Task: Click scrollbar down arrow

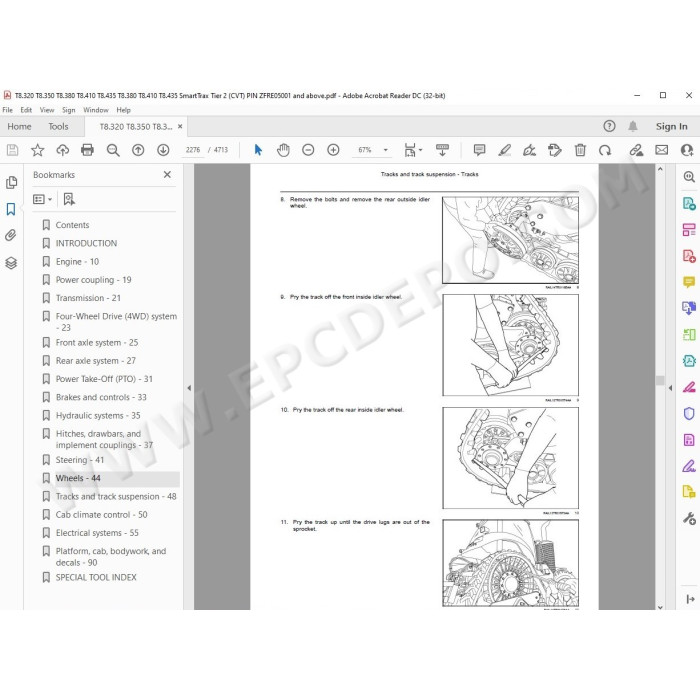Action: coord(660,606)
